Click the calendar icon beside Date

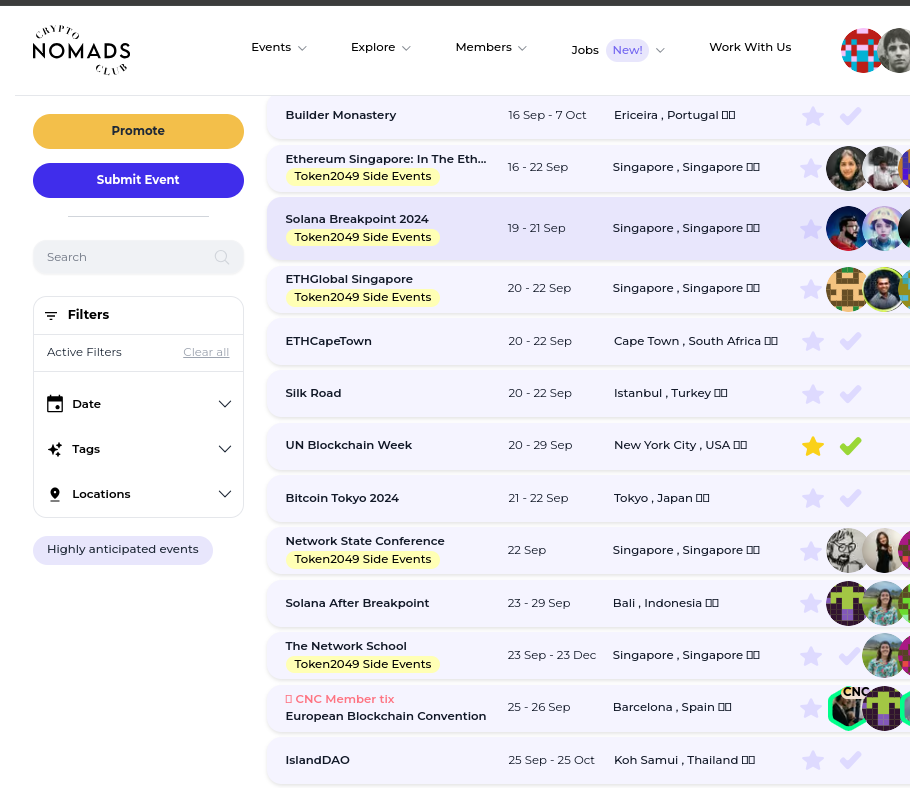point(55,404)
